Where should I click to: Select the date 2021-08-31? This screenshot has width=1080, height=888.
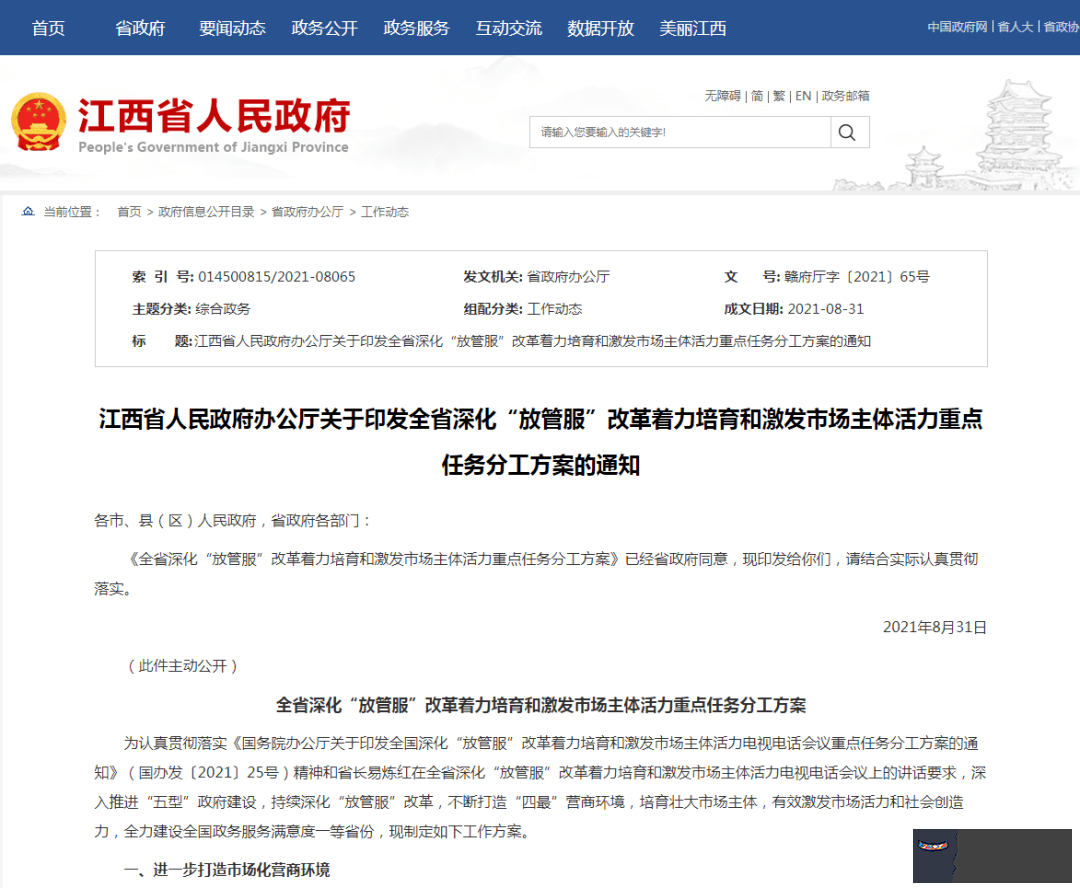825,309
